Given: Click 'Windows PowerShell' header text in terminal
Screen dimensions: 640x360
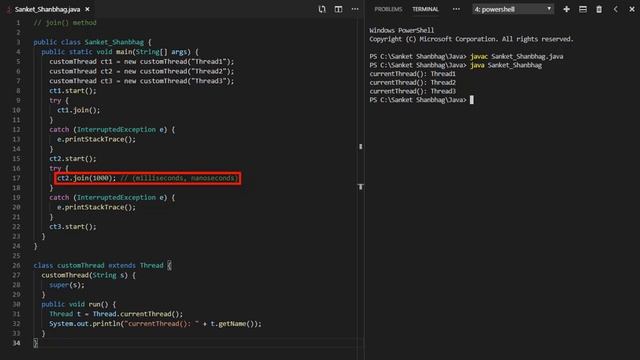Looking at the screenshot, I should pyautogui.click(x=402, y=30).
